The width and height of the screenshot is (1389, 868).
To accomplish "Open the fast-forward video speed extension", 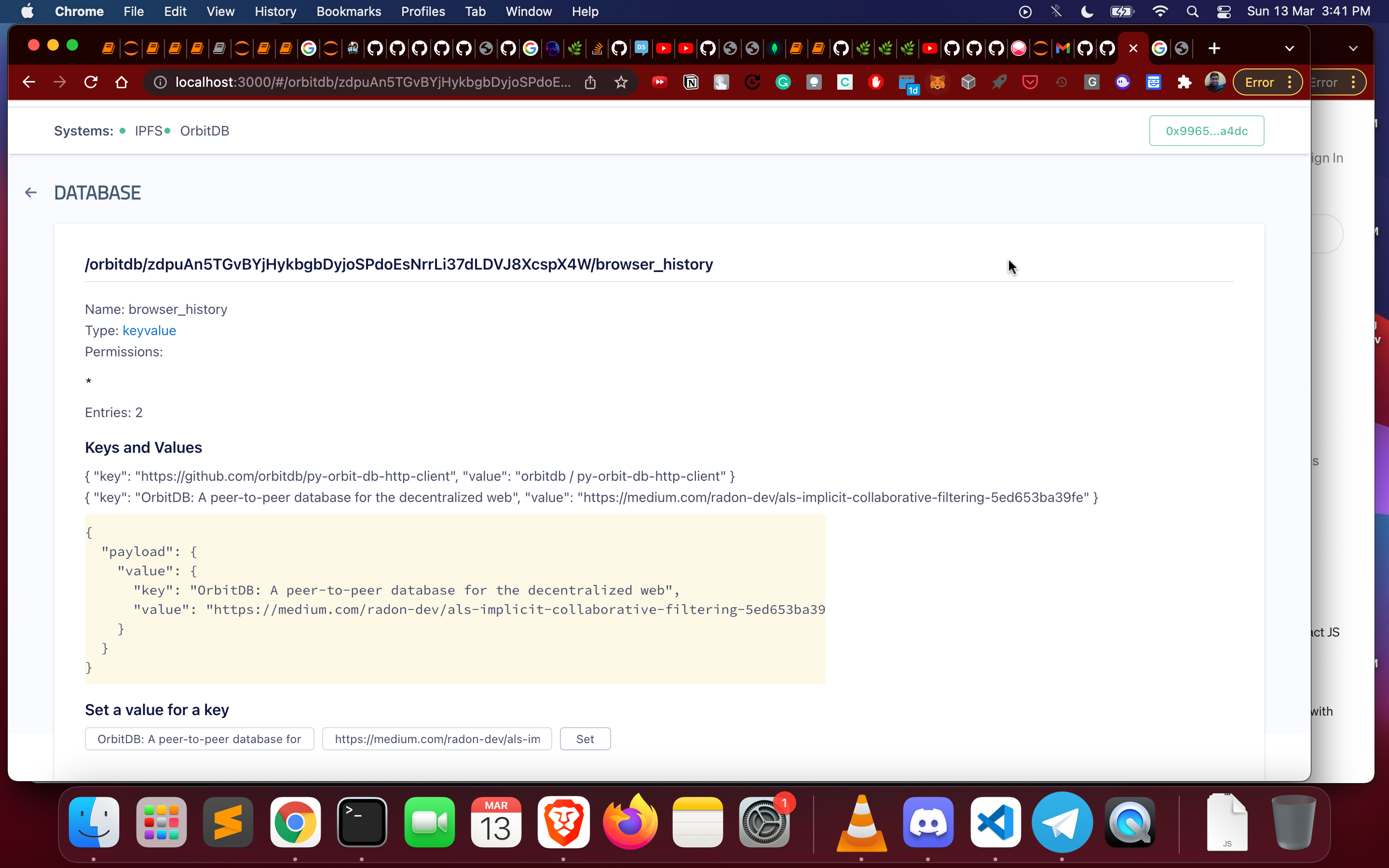I will pos(659,82).
